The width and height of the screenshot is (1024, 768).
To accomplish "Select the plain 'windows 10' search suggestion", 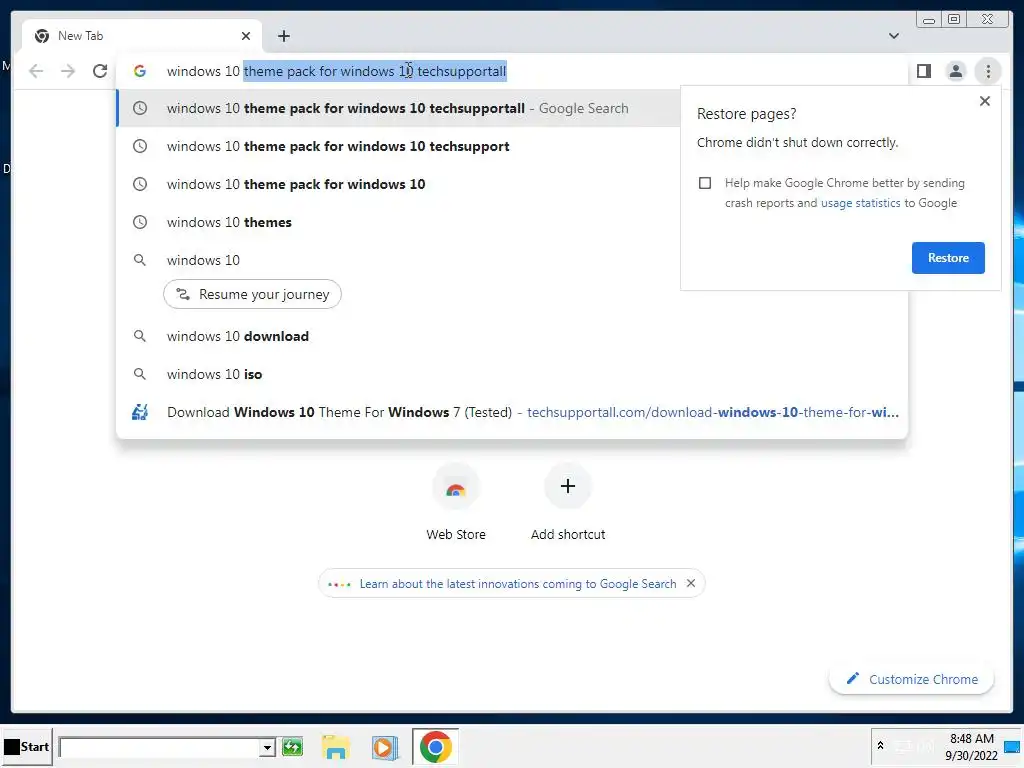I will tap(398, 260).
